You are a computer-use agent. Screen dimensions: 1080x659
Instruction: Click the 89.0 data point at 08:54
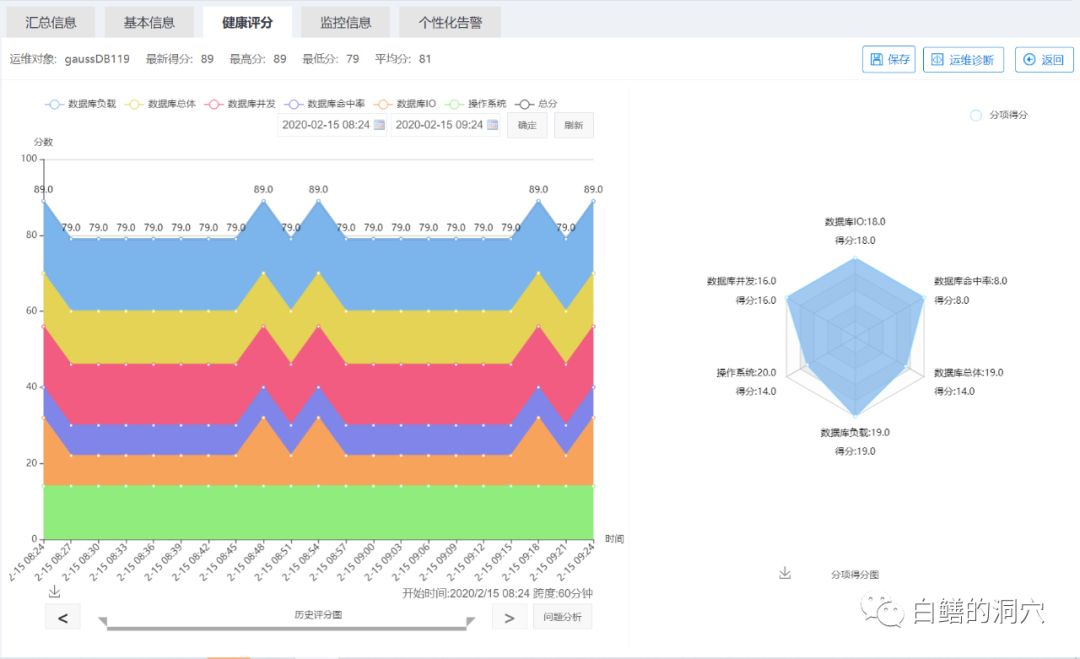pyautogui.click(x=318, y=201)
